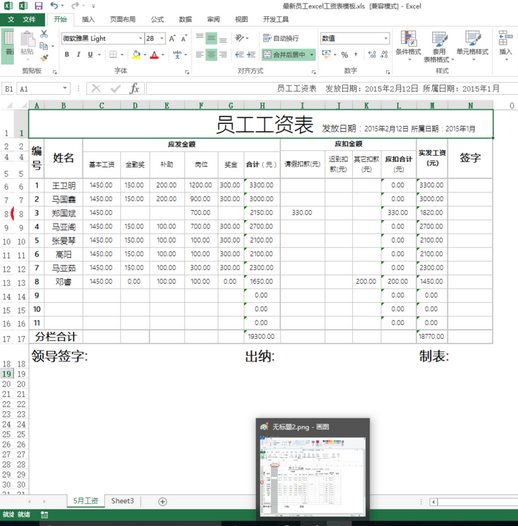
Task: Expand the fill color dropdown arrow
Action: click(x=145, y=55)
